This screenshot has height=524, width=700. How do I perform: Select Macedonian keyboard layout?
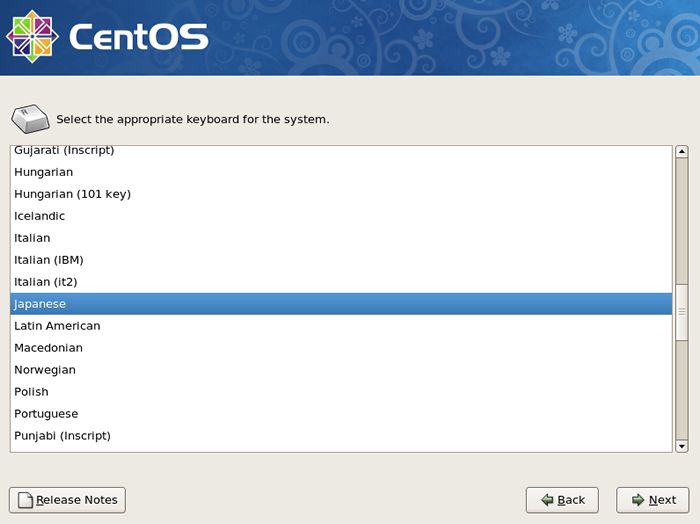[x=341, y=348]
